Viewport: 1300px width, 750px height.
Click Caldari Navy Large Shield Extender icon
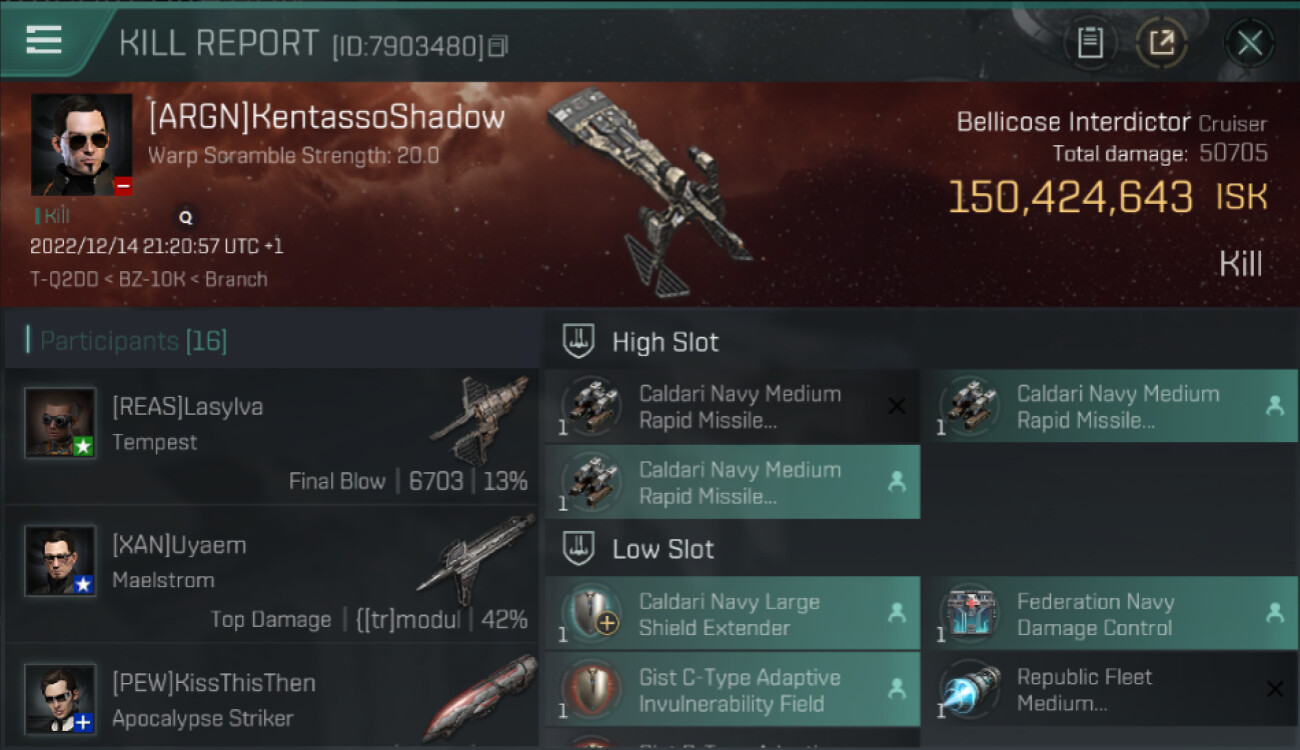click(592, 613)
